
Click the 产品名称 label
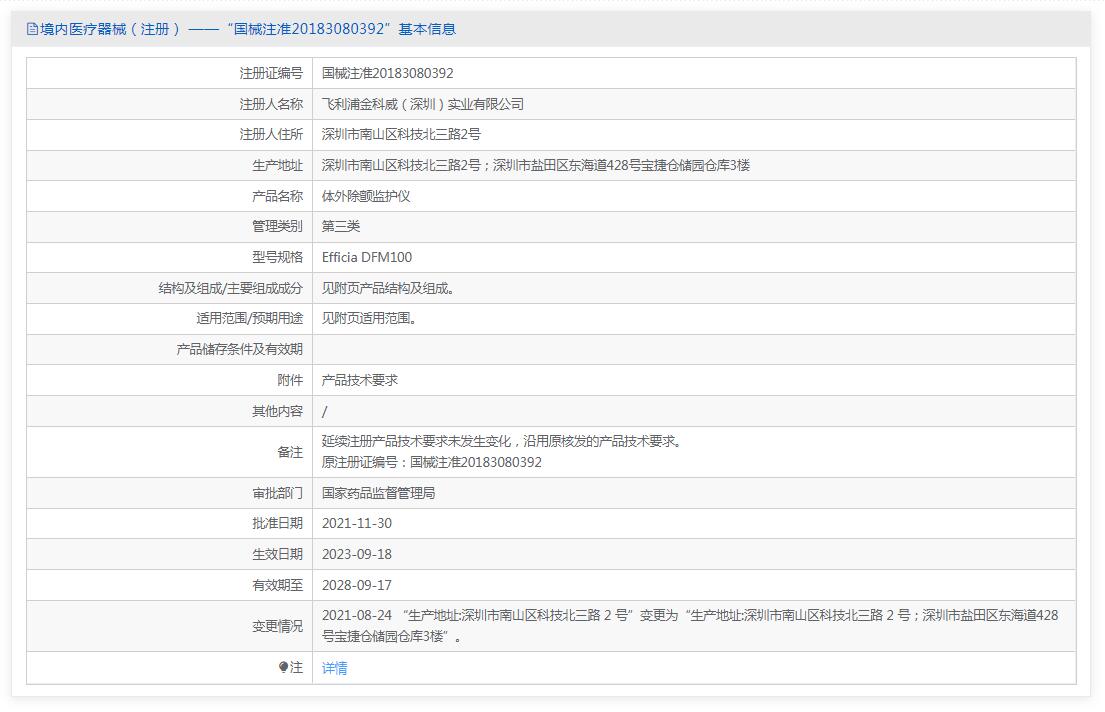pyautogui.click(x=277, y=196)
